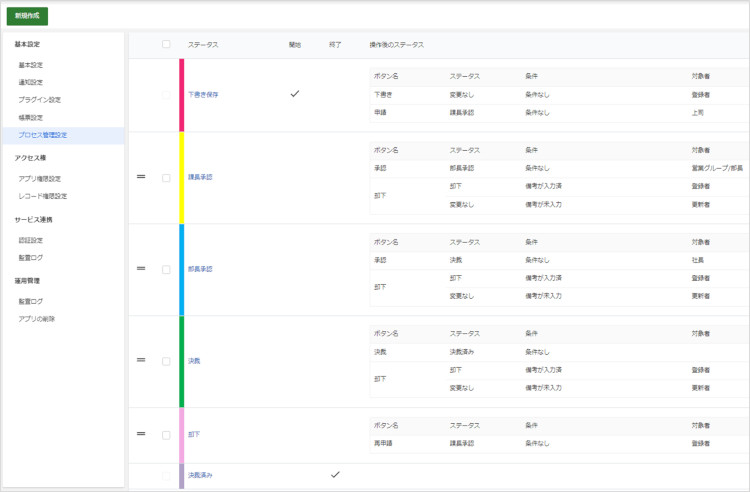Grab the drag handle of 課長承認 row
The image size is (750, 492).
pos(141,176)
